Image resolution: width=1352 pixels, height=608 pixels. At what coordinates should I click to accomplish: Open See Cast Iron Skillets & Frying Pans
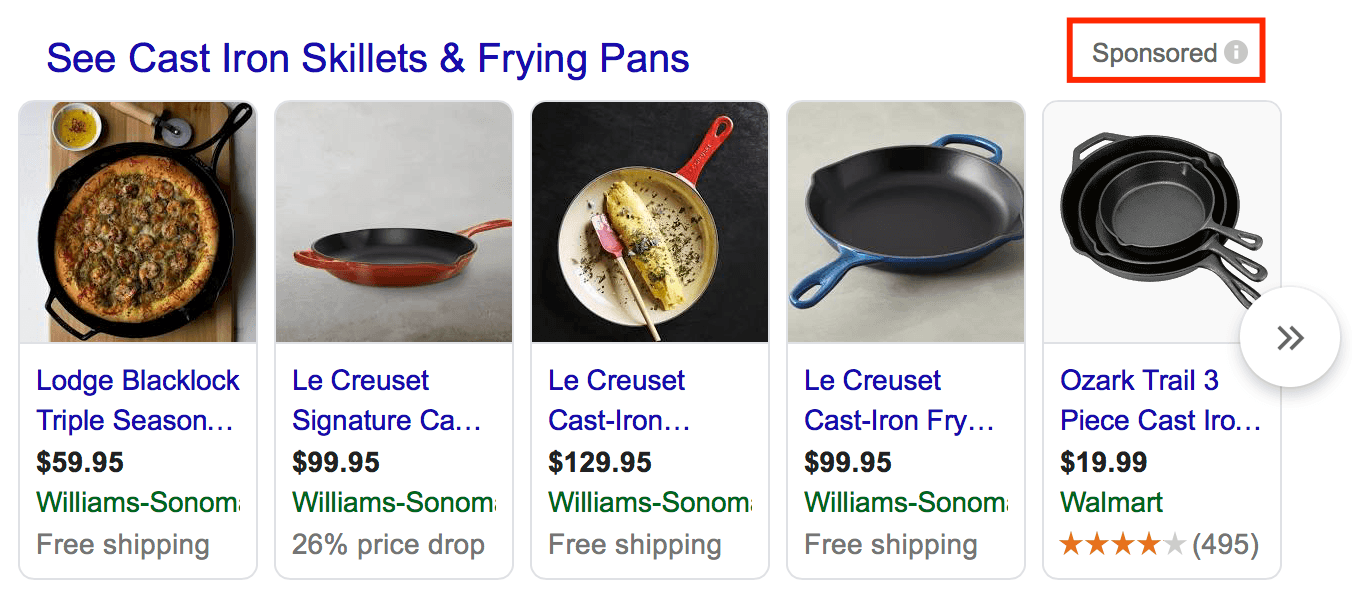coord(368,59)
